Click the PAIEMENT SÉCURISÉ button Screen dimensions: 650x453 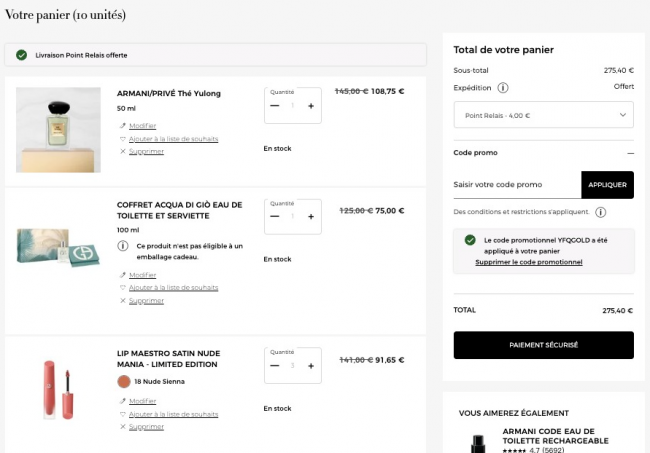tap(543, 345)
